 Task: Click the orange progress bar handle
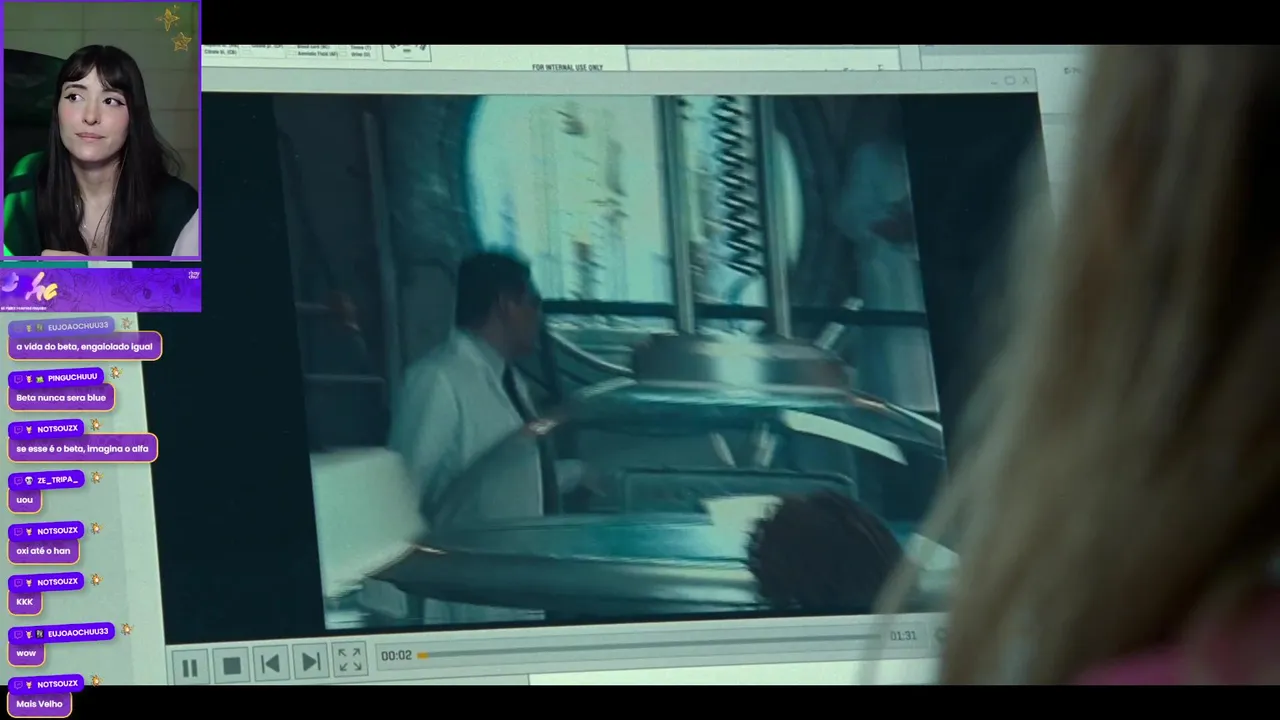coord(422,655)
